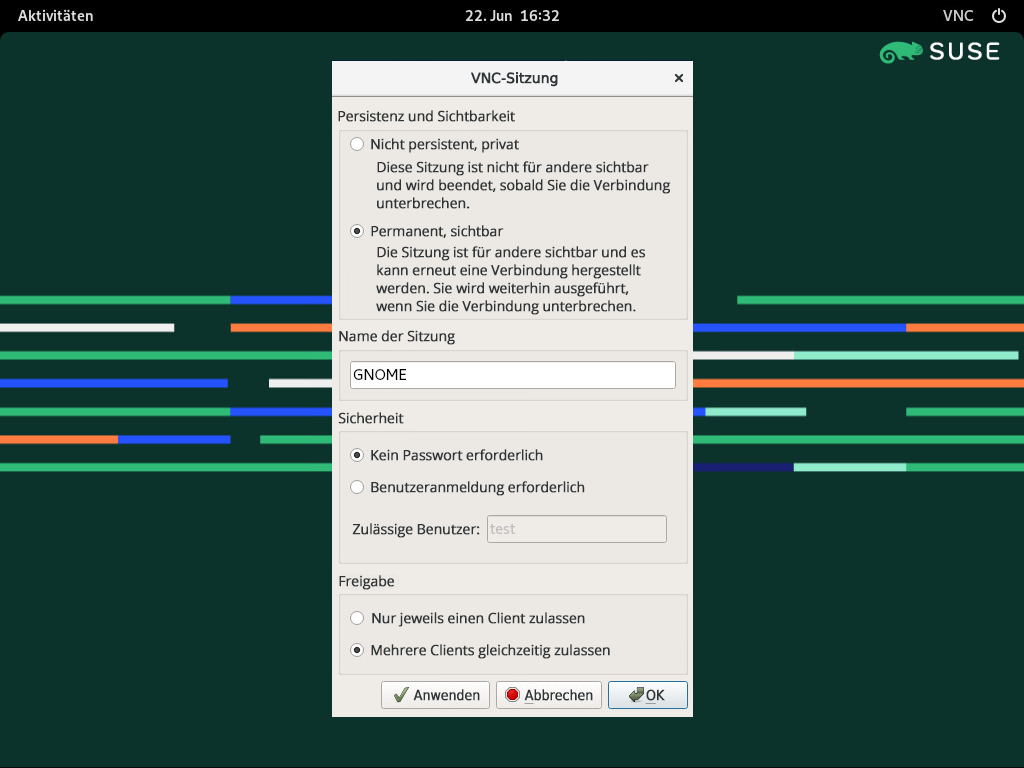Choose "Kein Passwort erforderlich" option
The width and height of the screenshot is (1024, 768).
click(357, 455)
